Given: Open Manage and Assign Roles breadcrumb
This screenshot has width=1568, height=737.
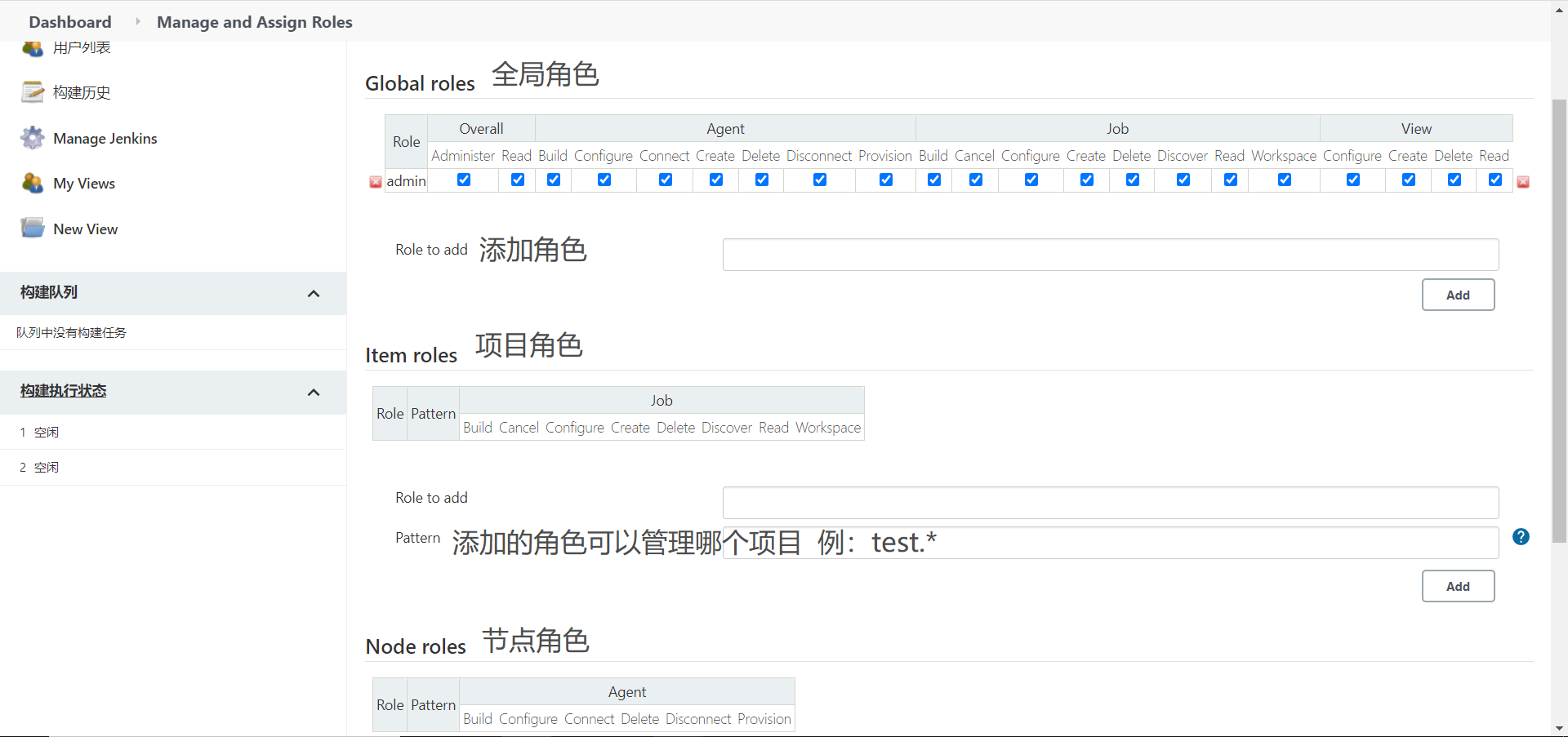Looking at the screenshot, I should pos(255,22).
